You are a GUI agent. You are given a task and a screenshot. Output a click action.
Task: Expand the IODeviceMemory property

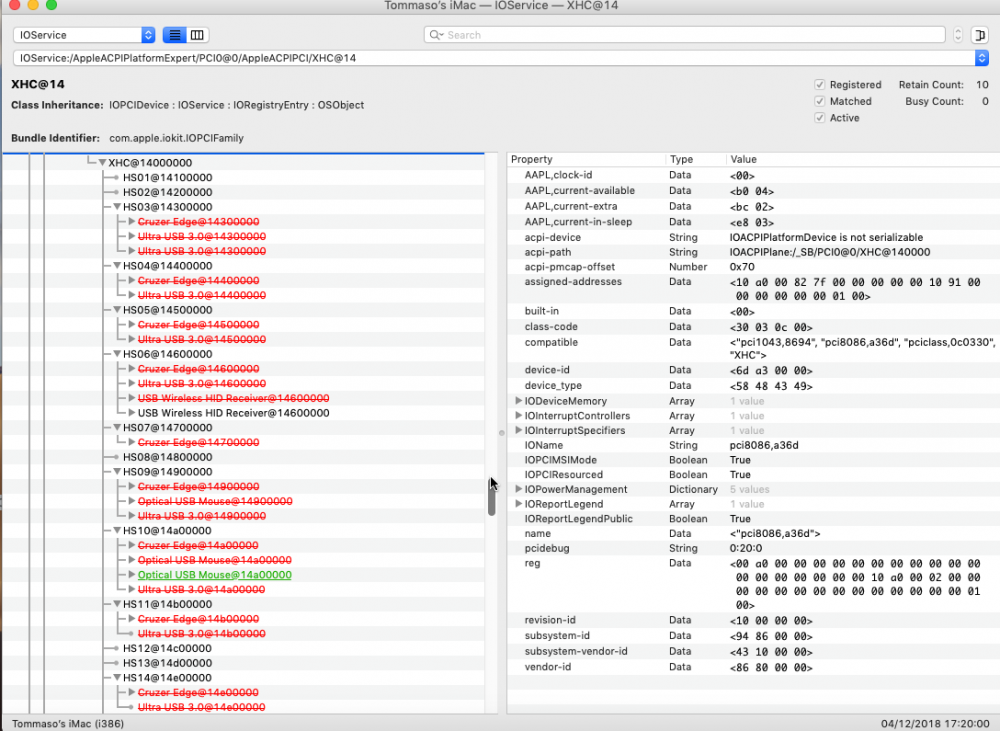[518, 401]
